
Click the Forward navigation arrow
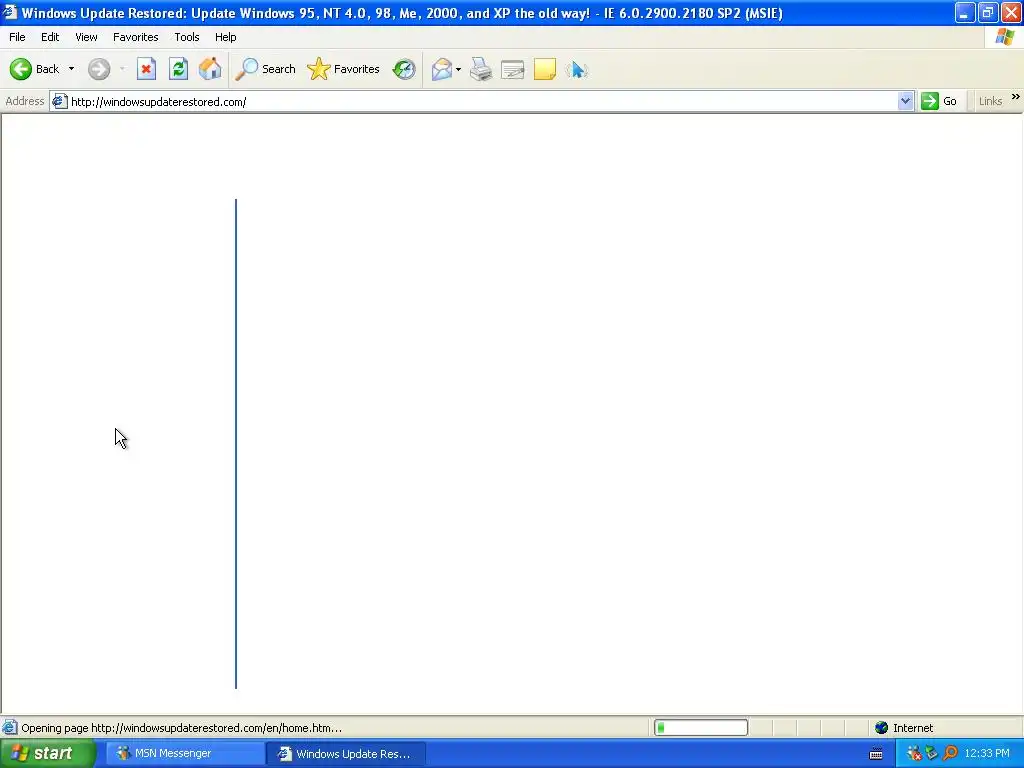[x=99, y=69]
